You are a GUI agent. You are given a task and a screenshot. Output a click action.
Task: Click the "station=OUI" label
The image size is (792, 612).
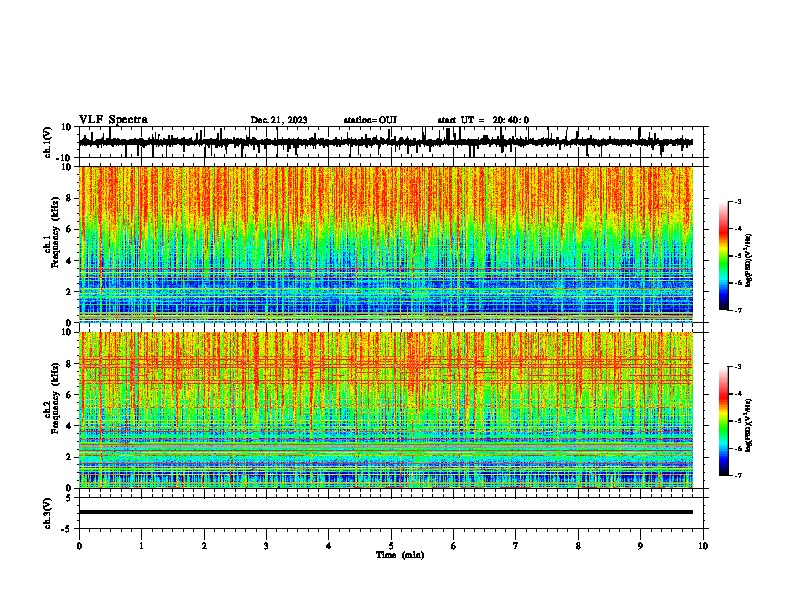click(370, 120)
